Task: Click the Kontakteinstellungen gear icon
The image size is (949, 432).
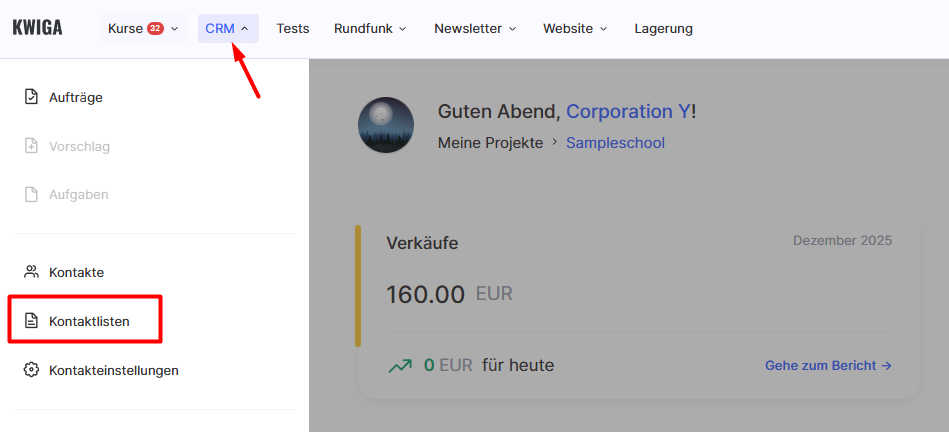Action: [x=31, y=370]
